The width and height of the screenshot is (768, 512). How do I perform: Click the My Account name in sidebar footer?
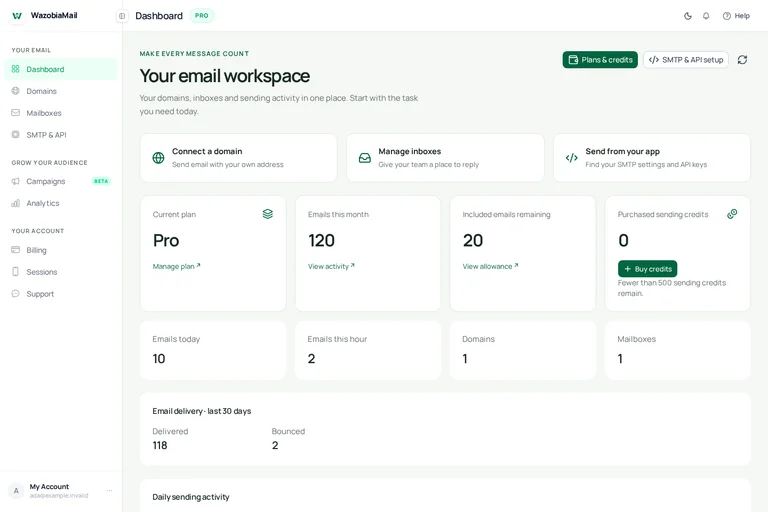coord(49,487)
